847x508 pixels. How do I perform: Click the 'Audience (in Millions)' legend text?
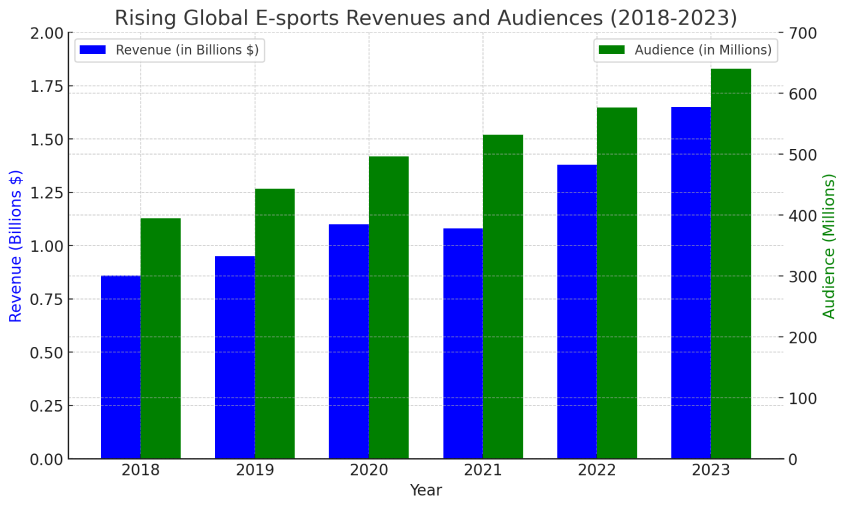703,50
